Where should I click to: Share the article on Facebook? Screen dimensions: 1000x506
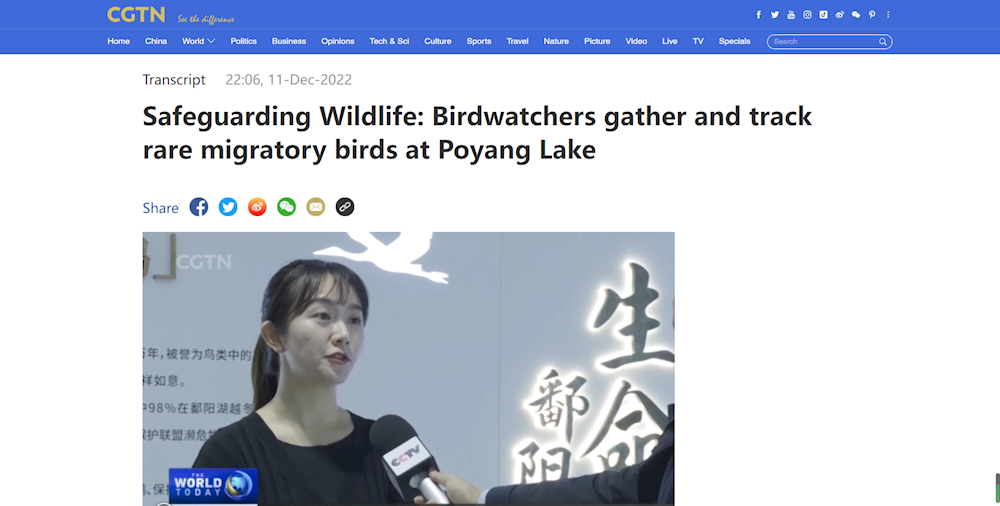pyautogui.click(x=199, y=207)
